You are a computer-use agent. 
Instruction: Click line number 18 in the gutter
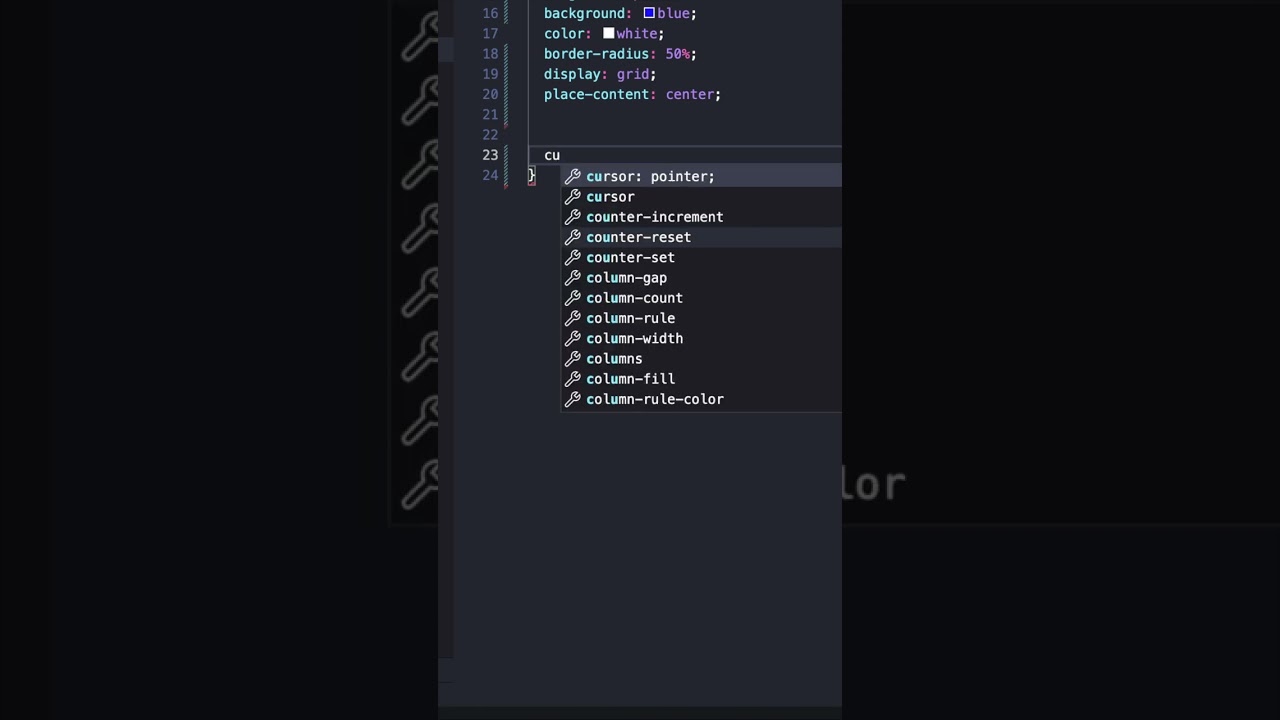pyautogui.click(x=490, y=54)
